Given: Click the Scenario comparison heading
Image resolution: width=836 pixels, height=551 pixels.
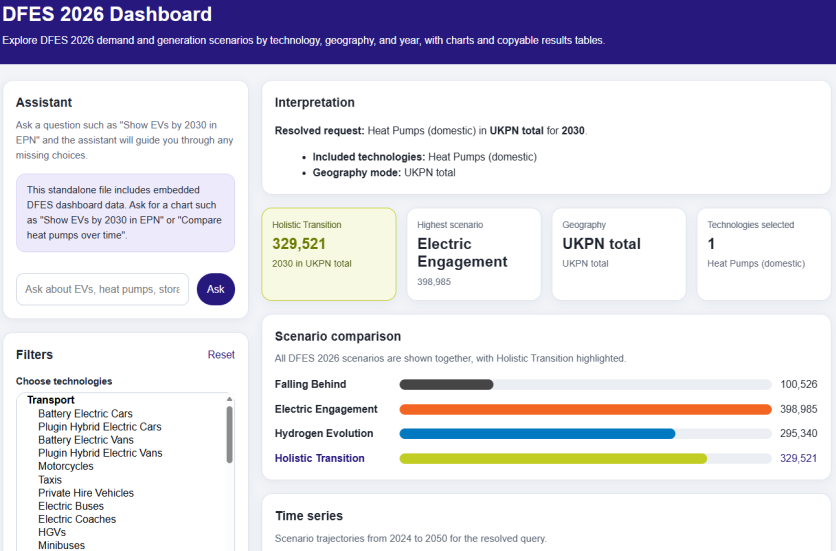Looking at the screenshot, I should pos(337,337).
